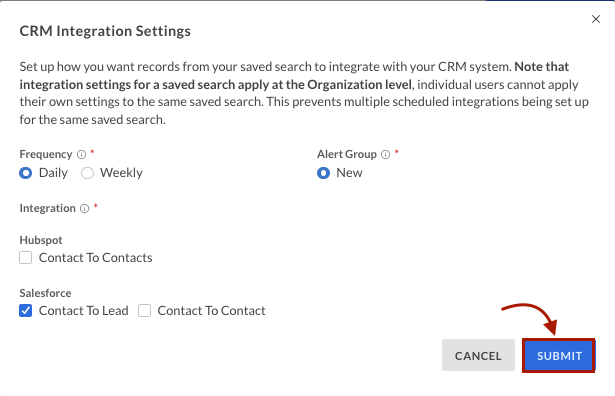The image size is (615, 396).
Task: Tick Salesforce Contact To Contact checkbox
Action: point(144,311)
